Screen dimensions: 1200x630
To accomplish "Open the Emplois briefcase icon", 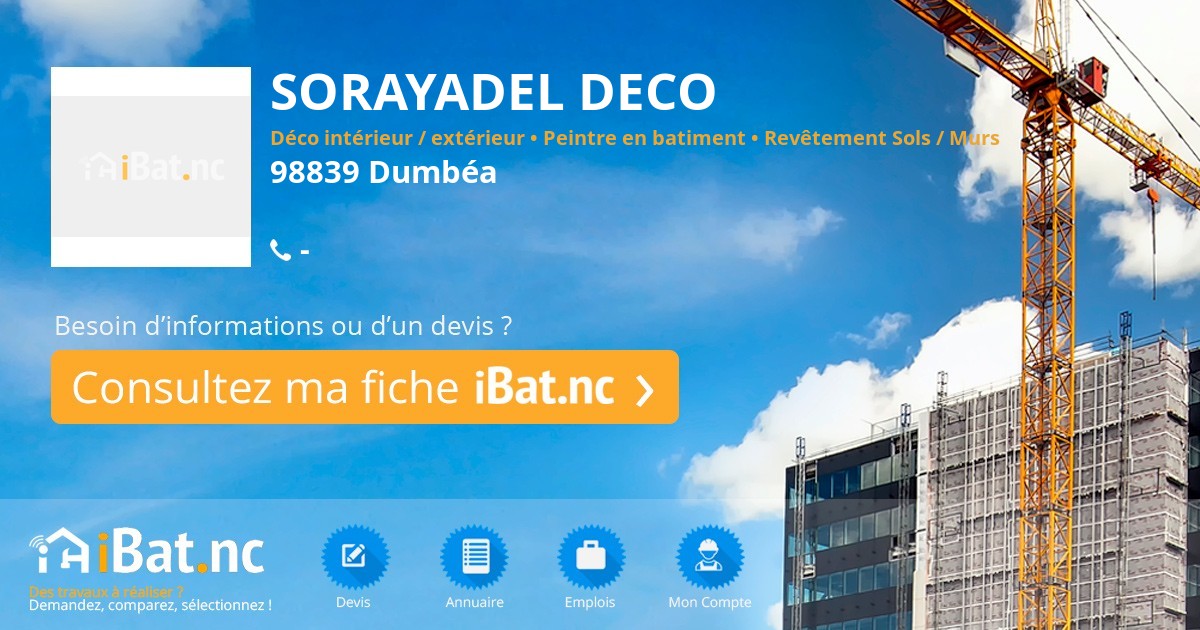I will coord(591,557).
